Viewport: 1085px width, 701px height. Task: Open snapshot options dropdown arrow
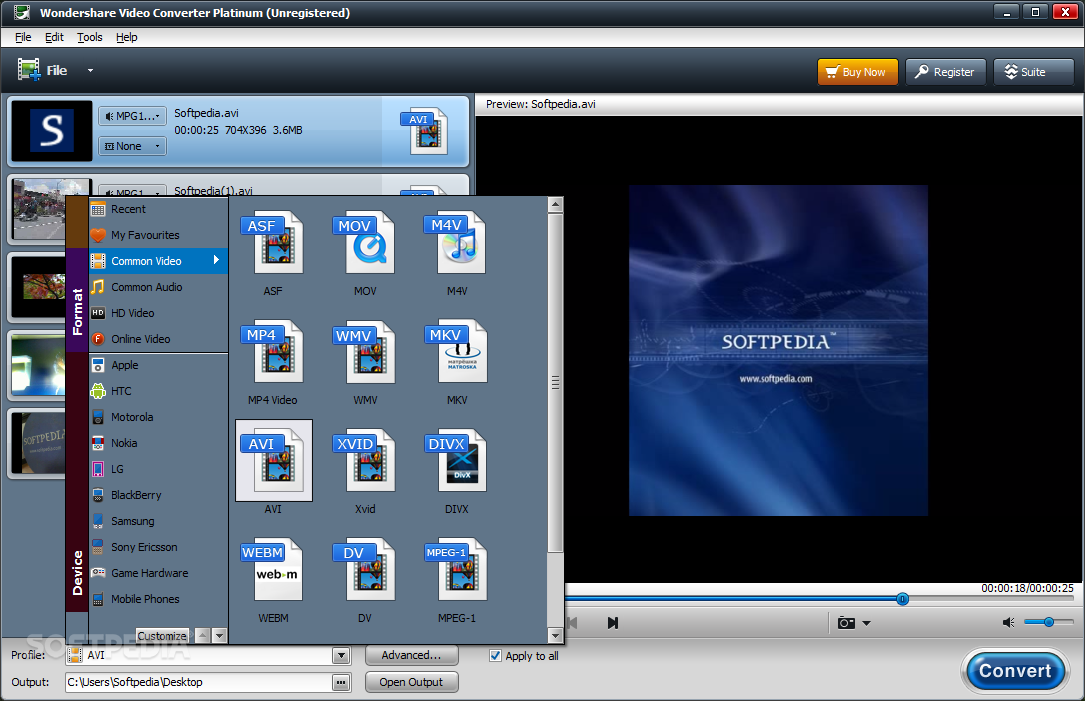(x=866, y=623)
